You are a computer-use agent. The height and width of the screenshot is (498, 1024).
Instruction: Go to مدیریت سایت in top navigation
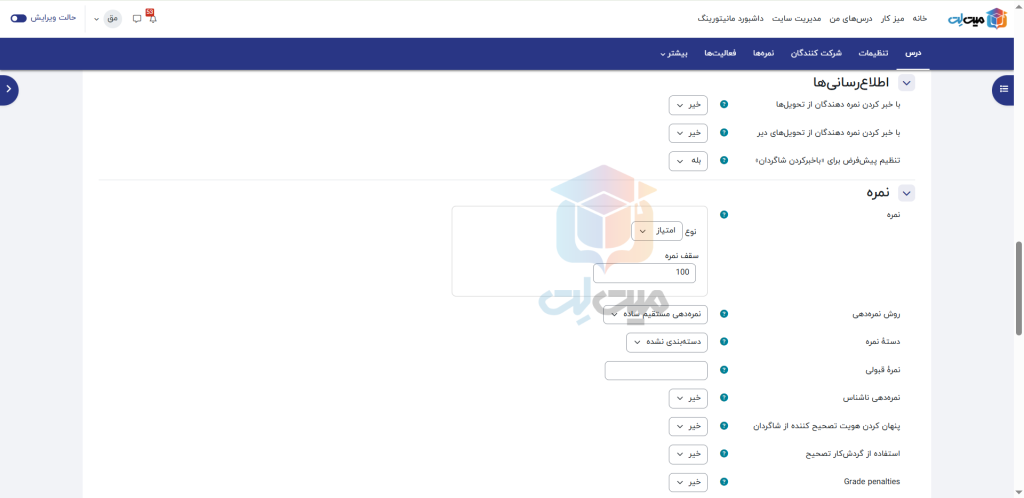797,18
